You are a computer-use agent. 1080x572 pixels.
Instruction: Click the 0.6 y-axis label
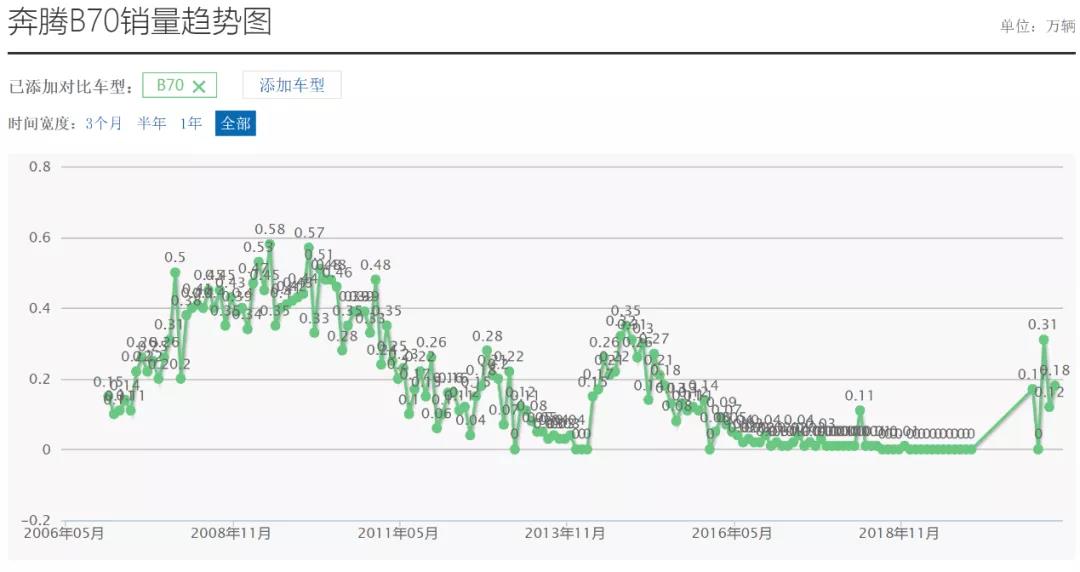(40, 238)
